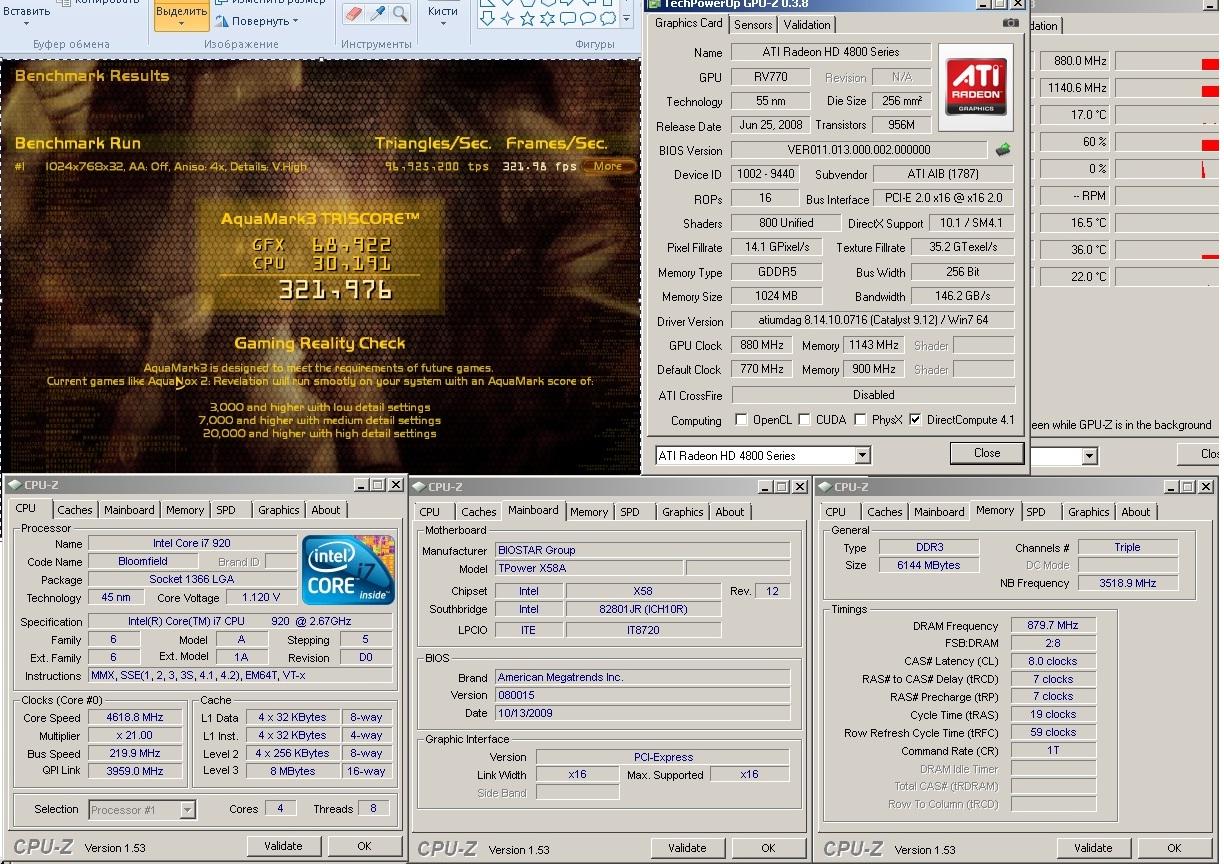Select the Eraser tool in Paint
Image resolution: width=1224 pixels, height=864 pixels.
coord(353,14)
